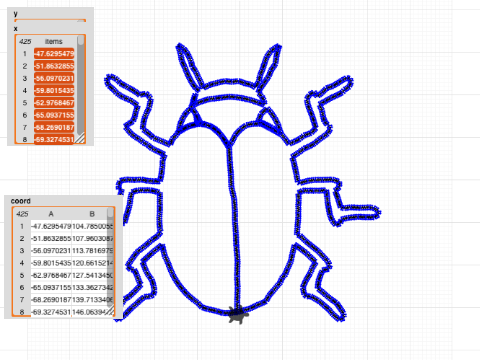The image size is (480, 360).
Task: Click the small gray sprite below the beetle
Action: pos(238,315)
